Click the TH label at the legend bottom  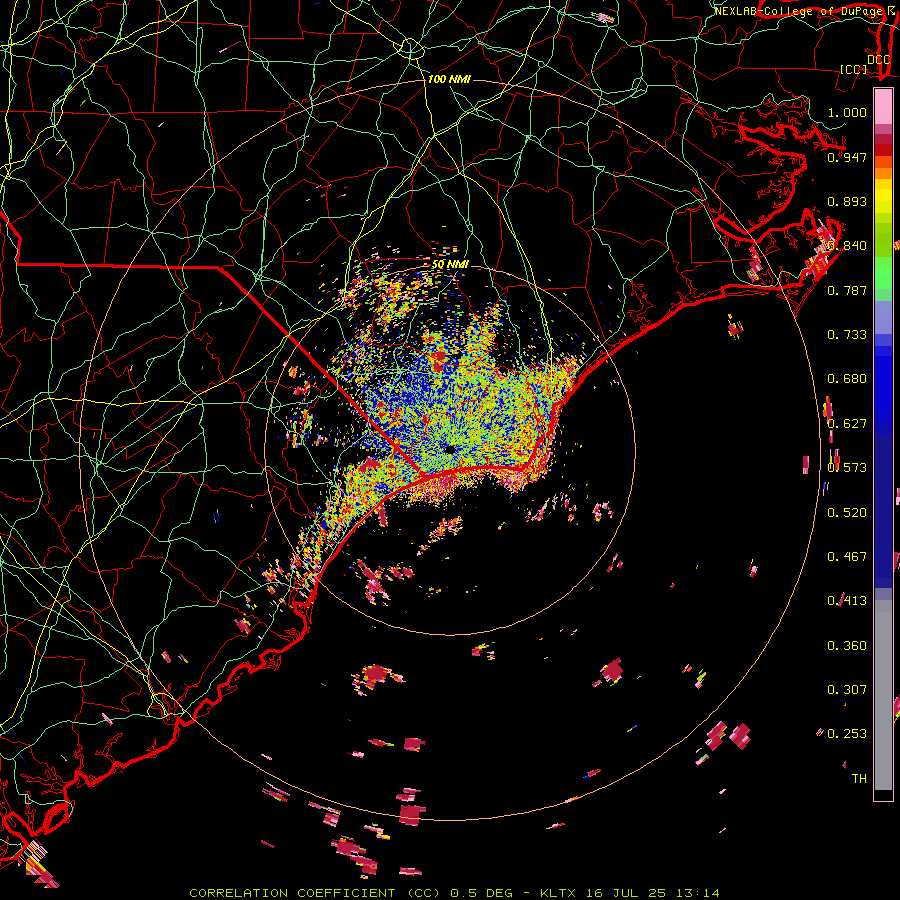(x=859, y=779)
